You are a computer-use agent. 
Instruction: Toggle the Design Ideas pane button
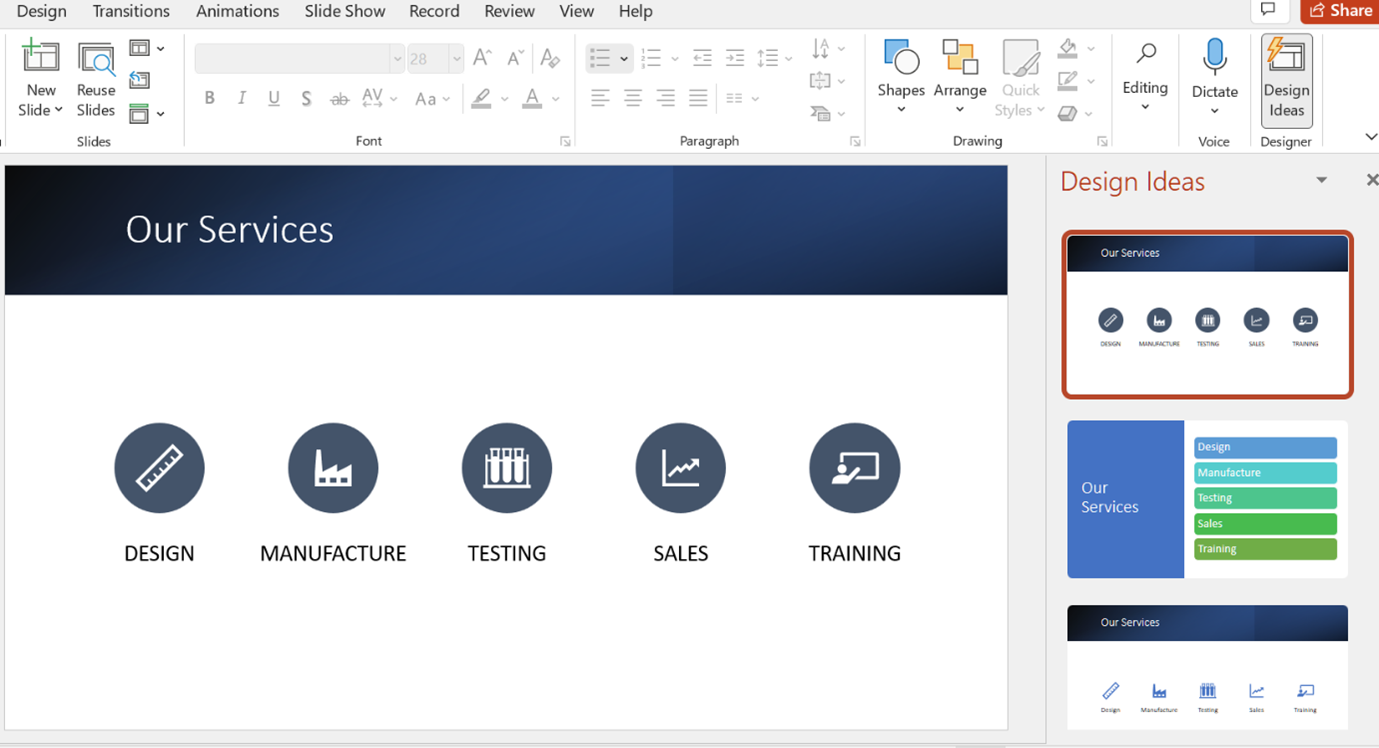[x=1286, y=80]
